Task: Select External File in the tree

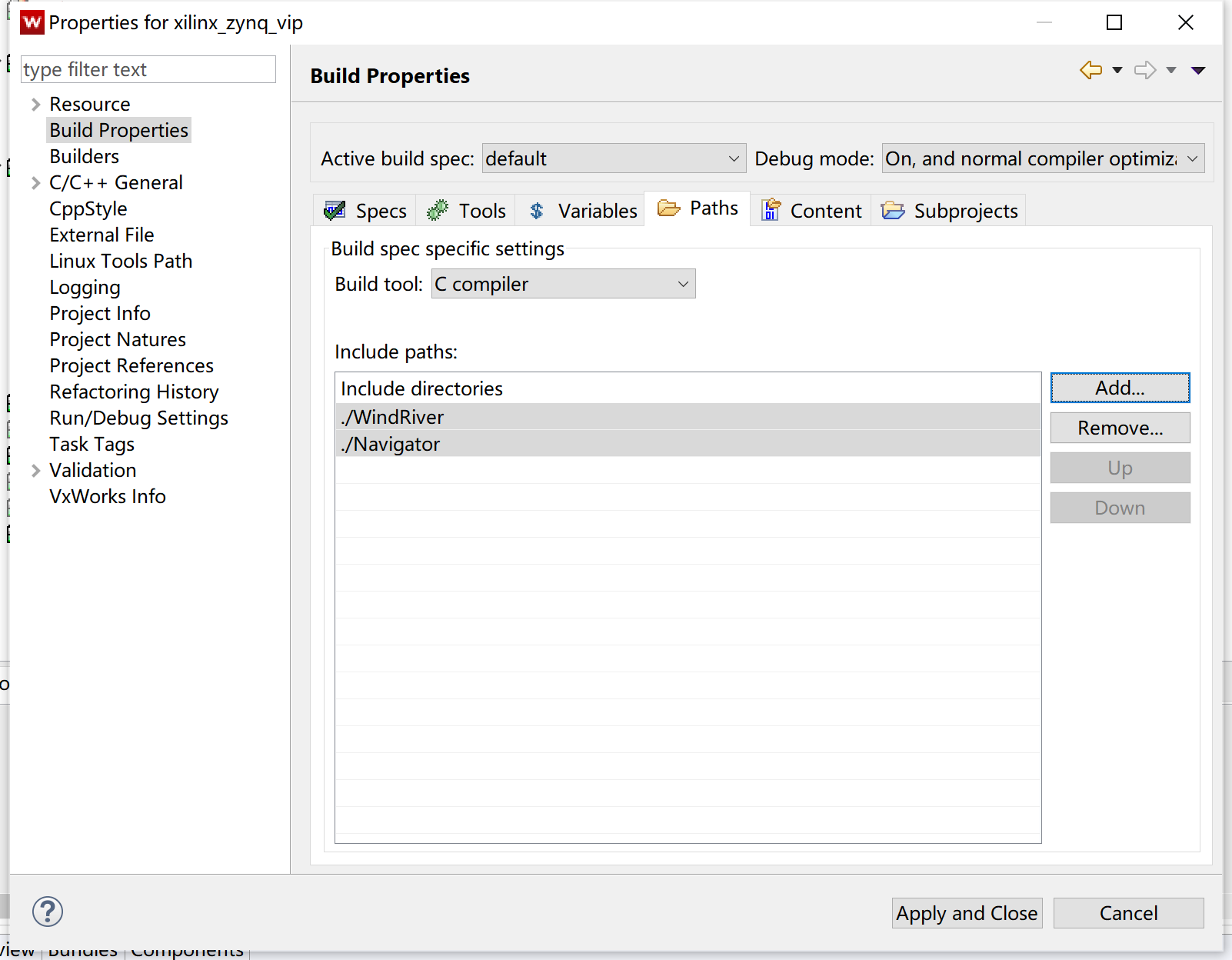Action: click(102, 235)
